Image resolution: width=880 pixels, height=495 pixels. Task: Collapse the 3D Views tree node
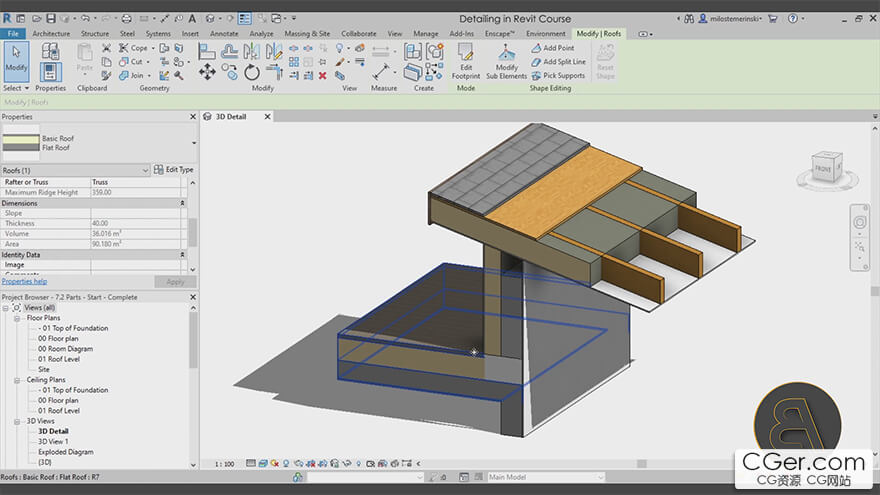tap(17, 421)
